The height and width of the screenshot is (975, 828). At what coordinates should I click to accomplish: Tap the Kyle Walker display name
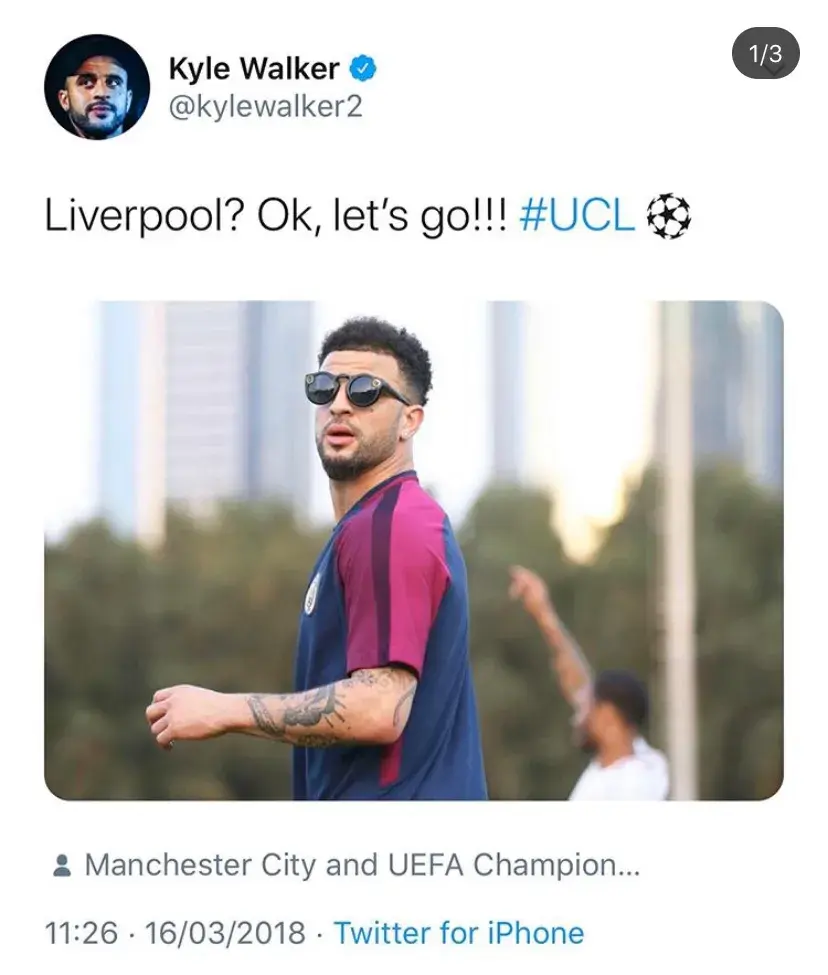(x=254, y=68)
